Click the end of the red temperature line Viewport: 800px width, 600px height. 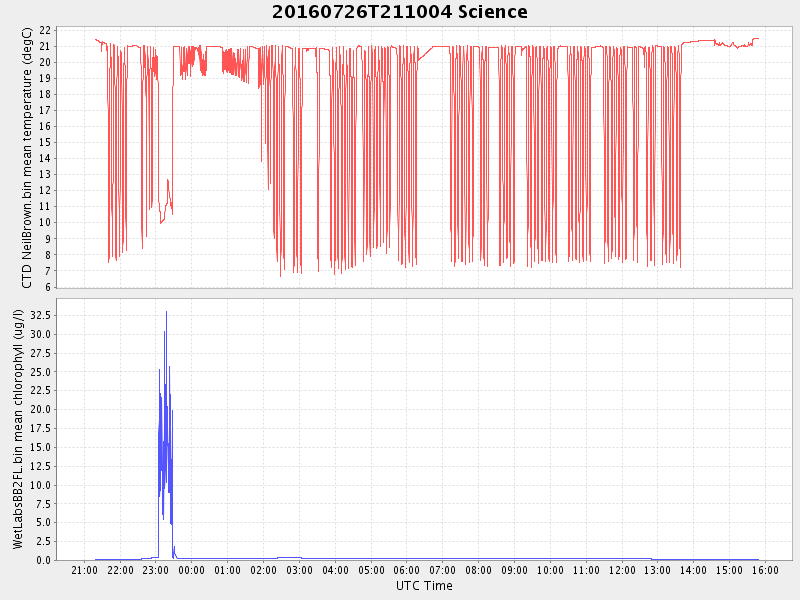759,38
